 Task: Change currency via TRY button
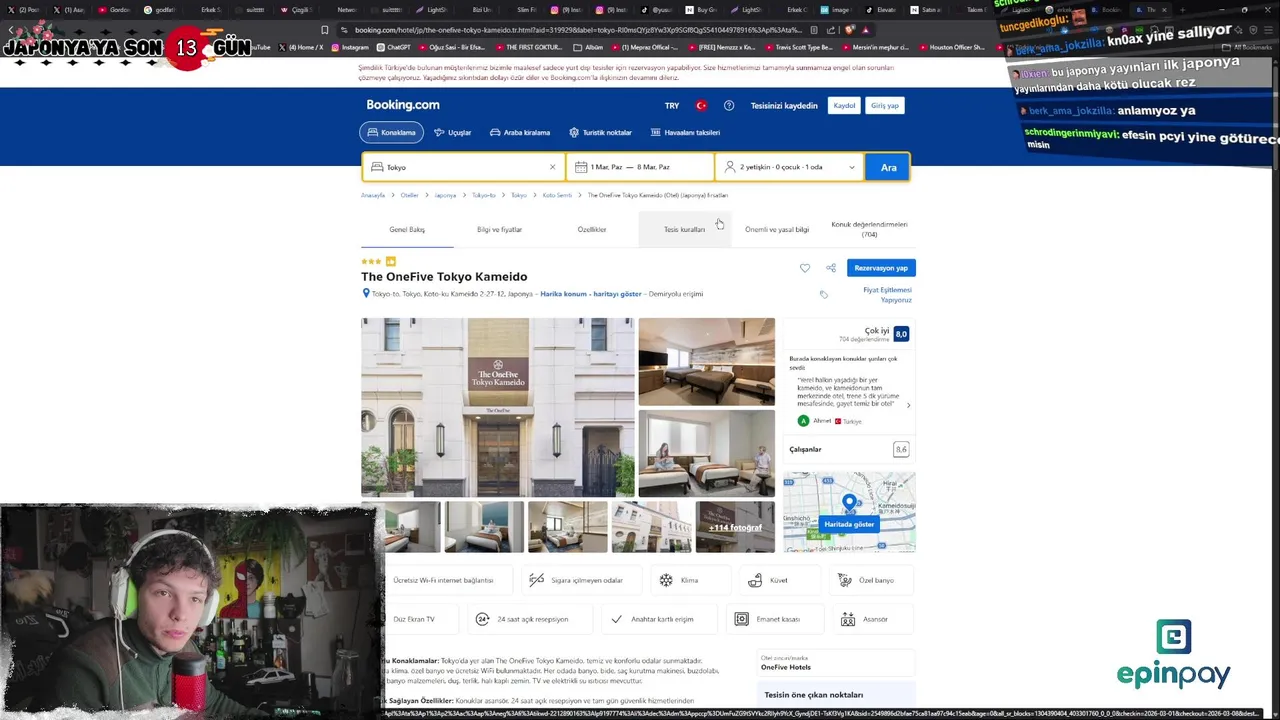[672, 106]
